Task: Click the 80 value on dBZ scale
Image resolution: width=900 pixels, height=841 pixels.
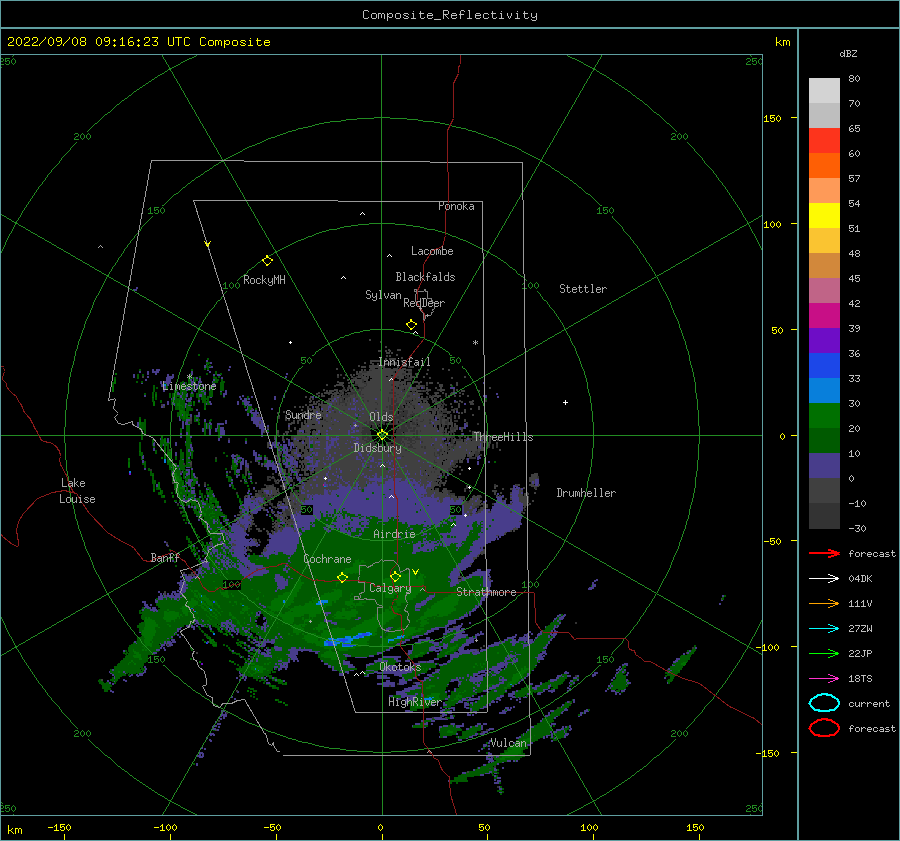Action: (x=854, y=79)
